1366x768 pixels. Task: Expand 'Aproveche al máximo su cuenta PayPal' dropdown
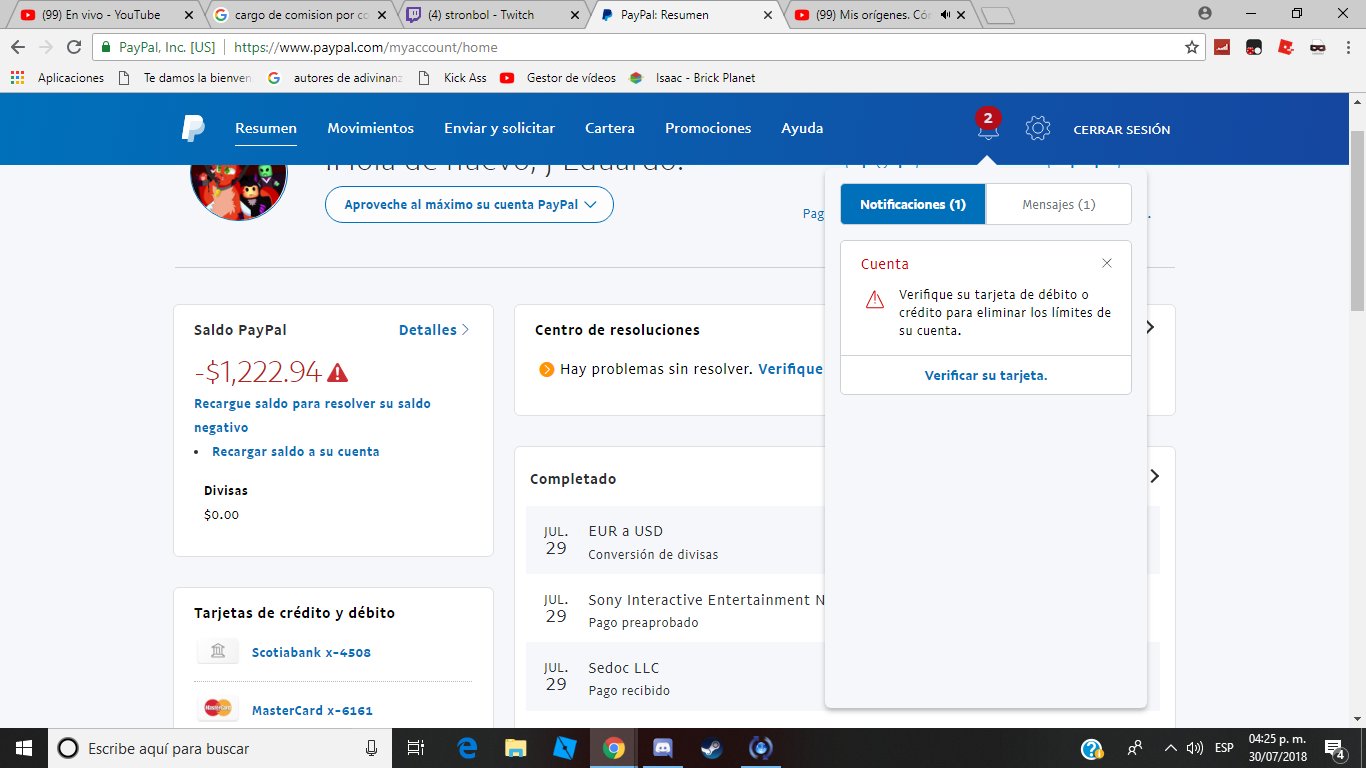469,204
